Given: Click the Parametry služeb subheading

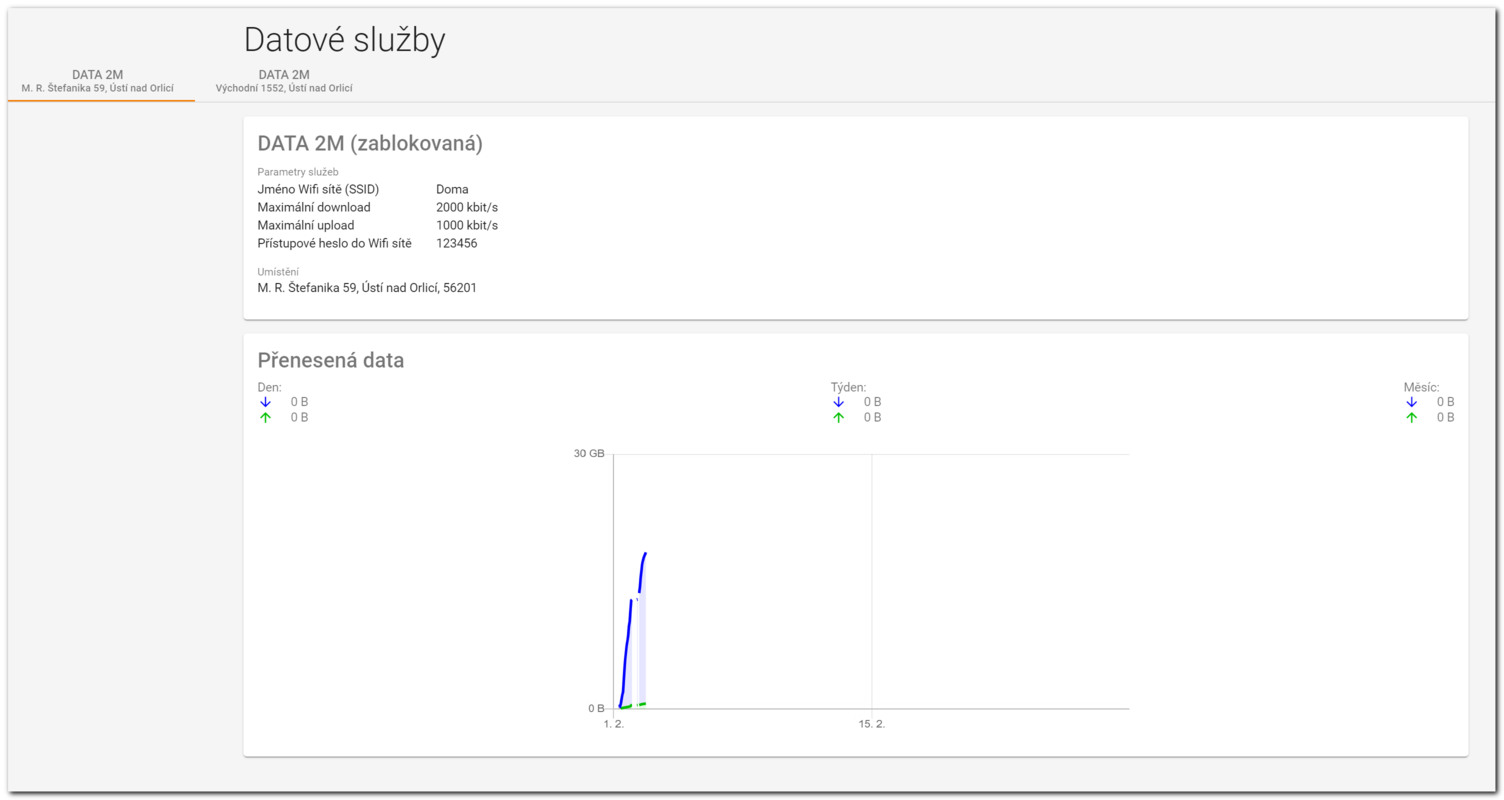Looking at the screenshot, I should click(x=298, y=172).
